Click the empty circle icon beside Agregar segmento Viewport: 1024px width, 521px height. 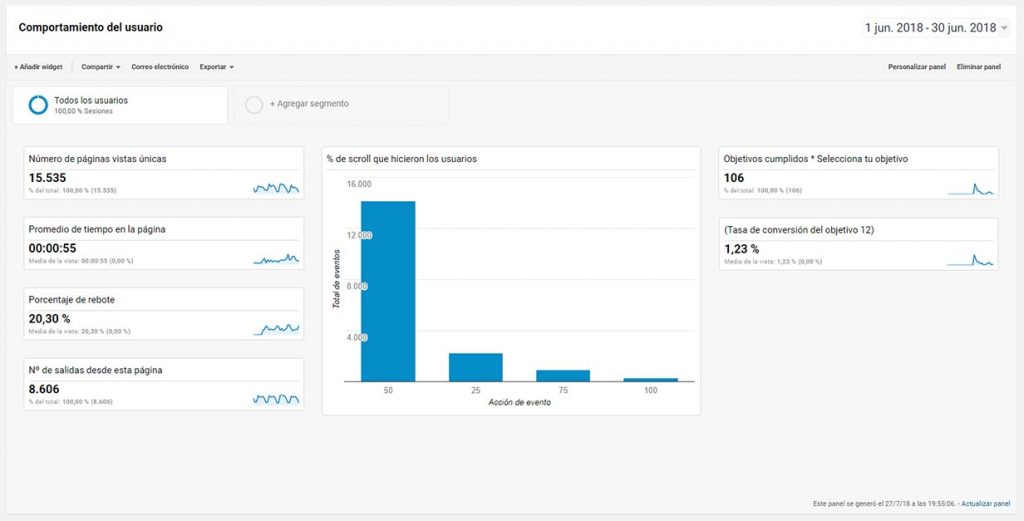(254, 105)
